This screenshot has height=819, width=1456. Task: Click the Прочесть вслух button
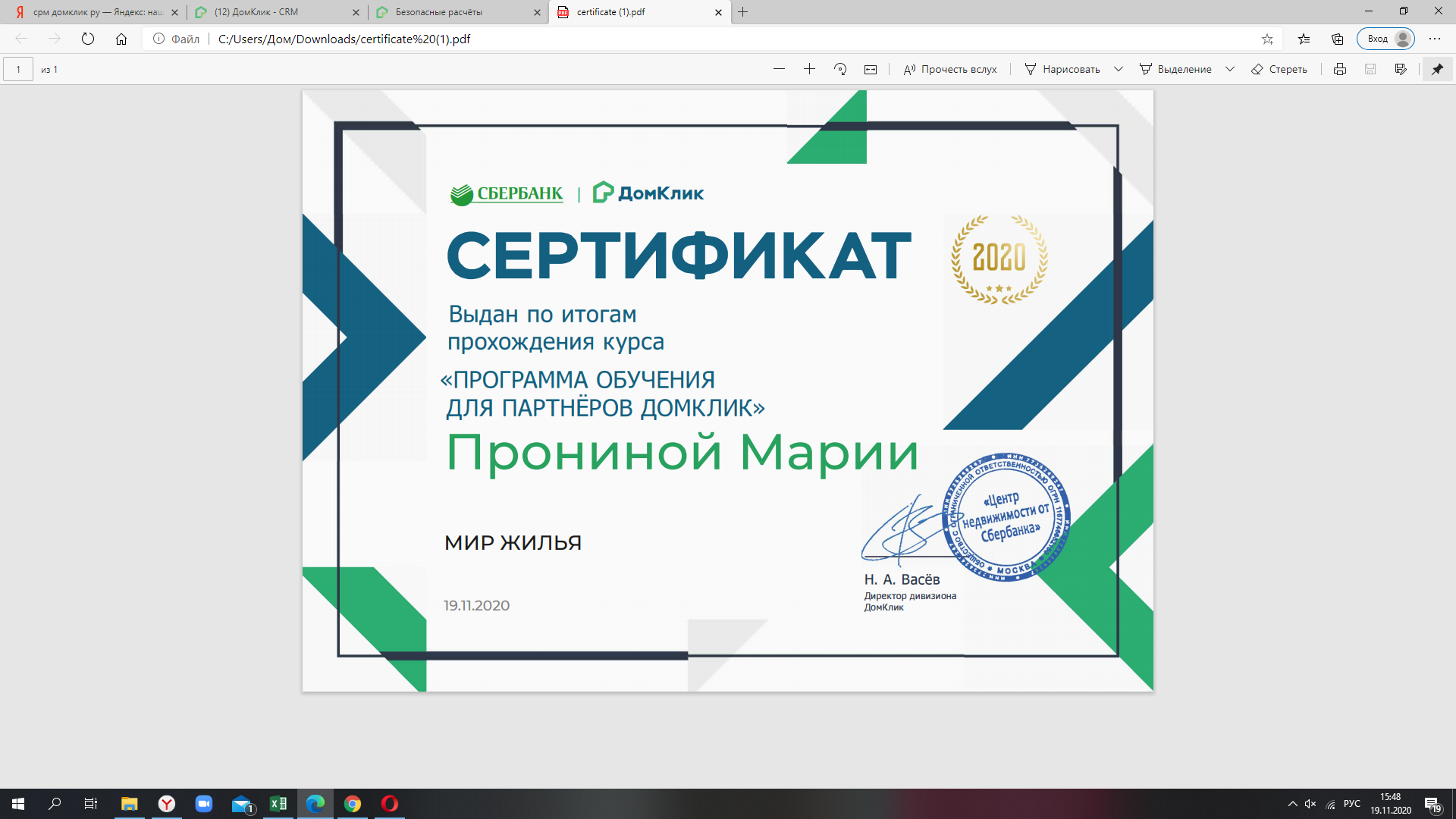point(950,69)
